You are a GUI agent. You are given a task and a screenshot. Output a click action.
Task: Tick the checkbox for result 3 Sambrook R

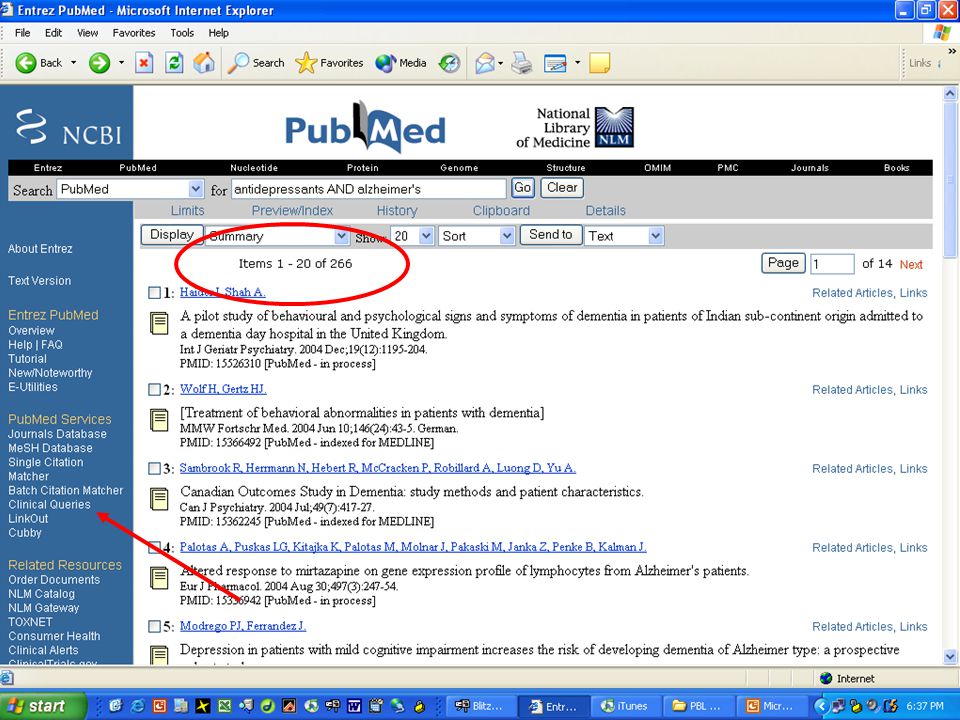[154, 468]
